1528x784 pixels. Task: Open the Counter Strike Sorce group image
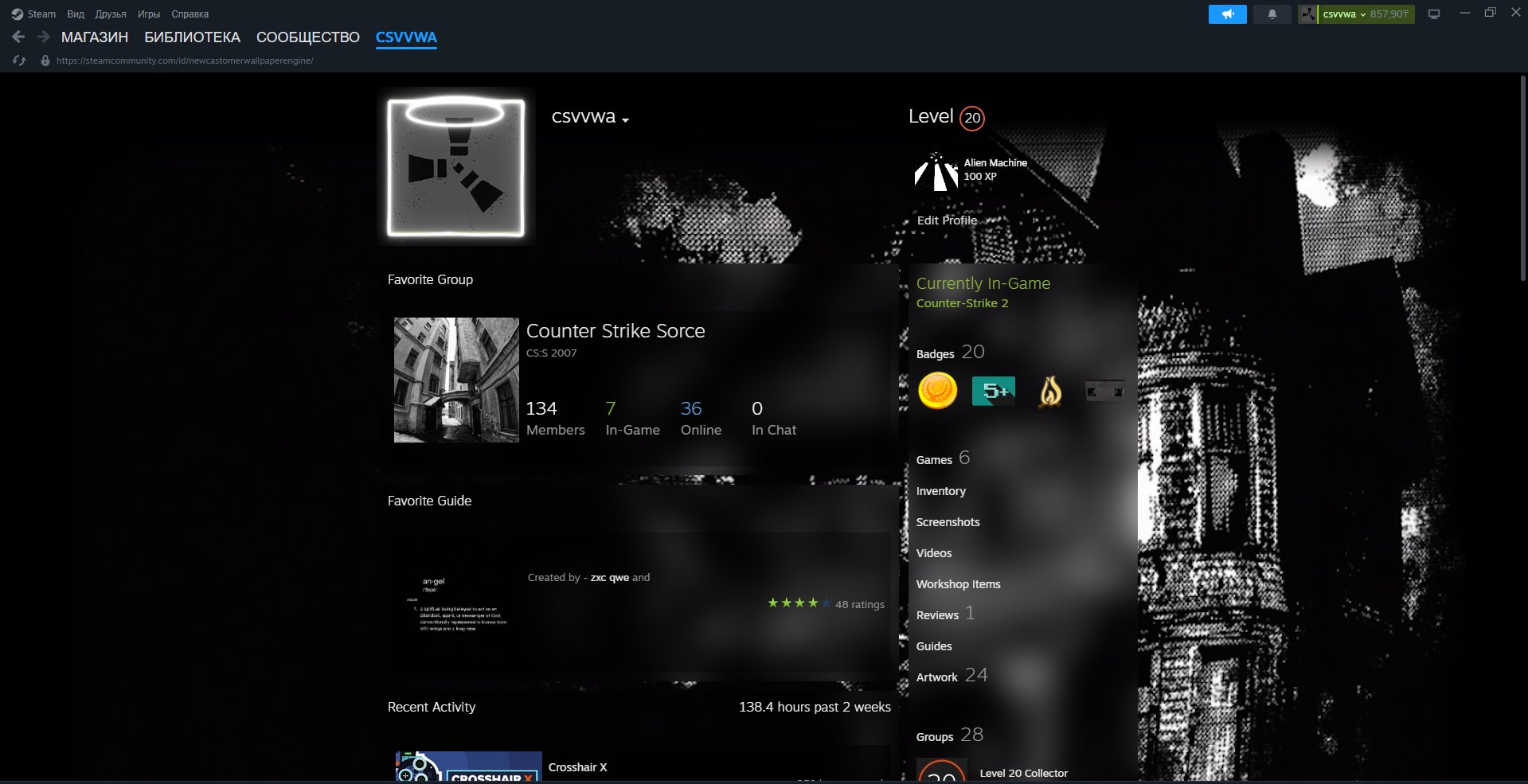tap(456, 380)
